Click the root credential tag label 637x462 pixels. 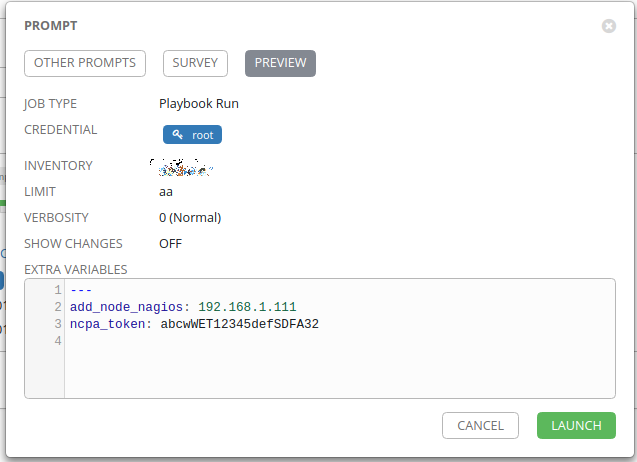coord(202,135)
